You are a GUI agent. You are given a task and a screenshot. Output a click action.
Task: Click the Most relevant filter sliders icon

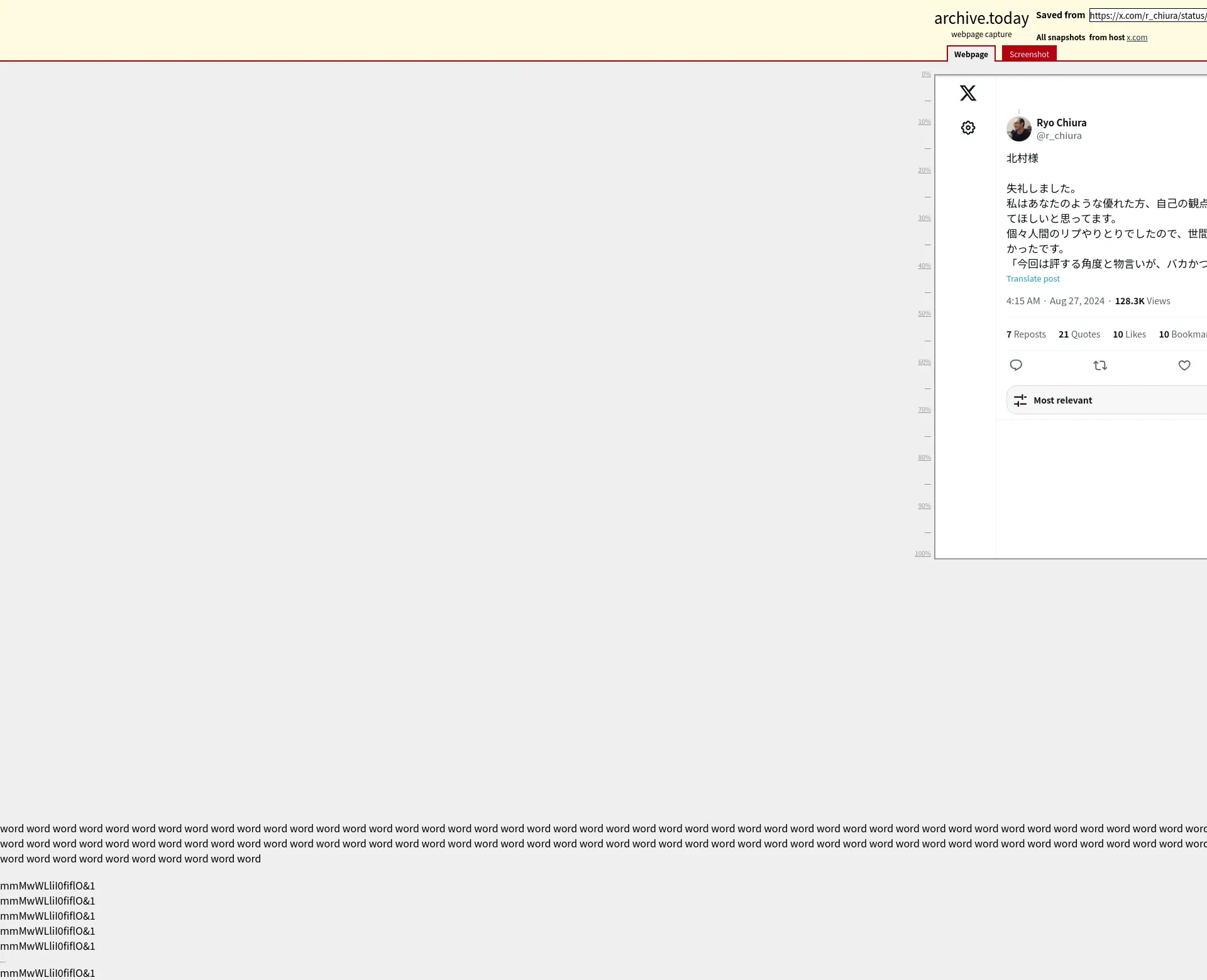(1020, 400)
